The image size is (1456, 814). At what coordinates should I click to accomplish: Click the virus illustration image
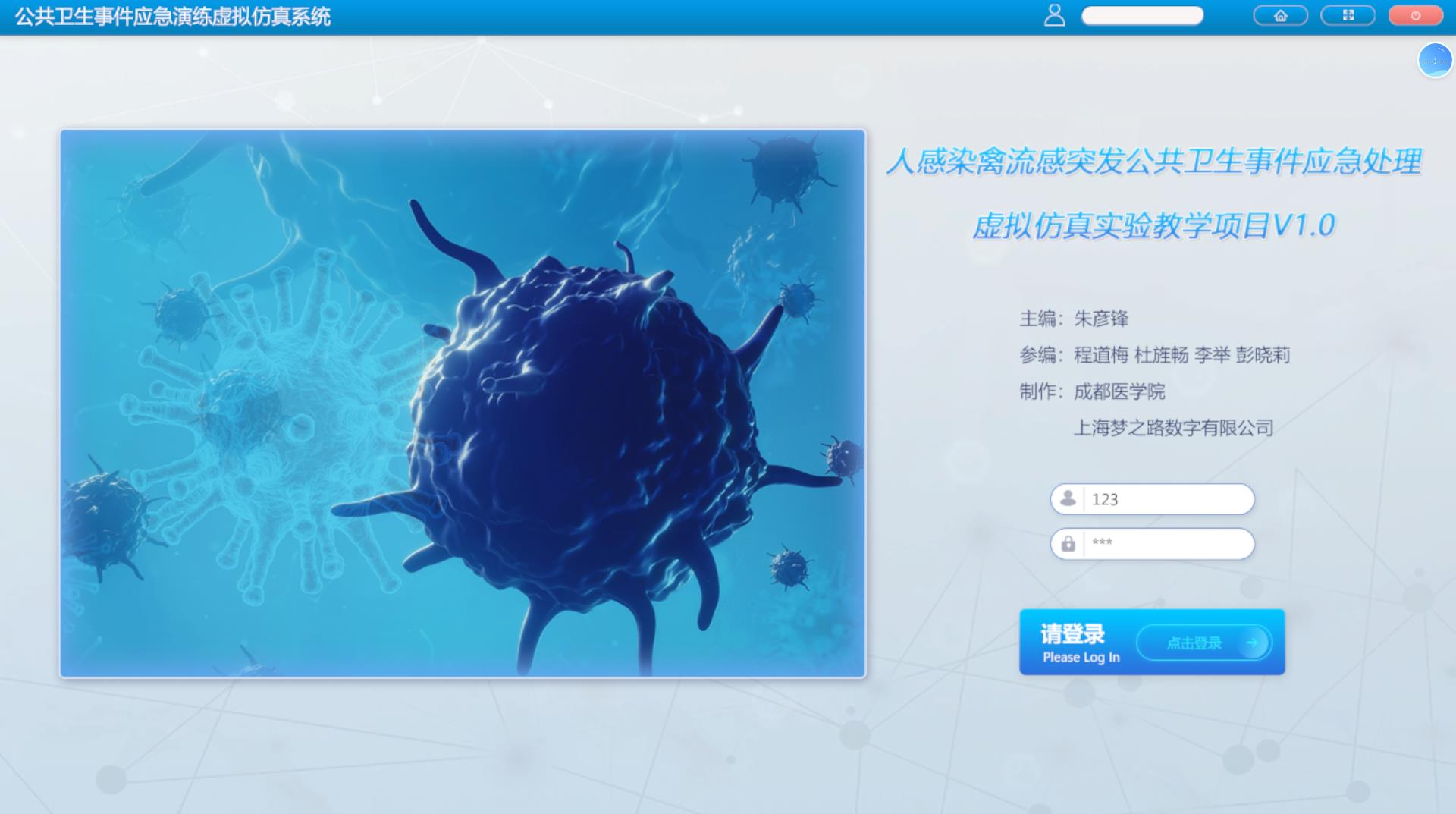click(x=463, y=403)
